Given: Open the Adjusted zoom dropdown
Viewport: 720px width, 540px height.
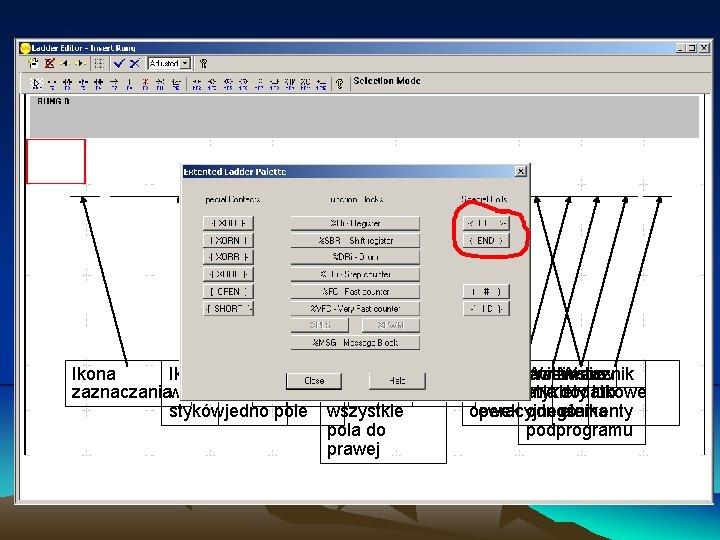Looking at the screenshot, I should tap(186, 63).
